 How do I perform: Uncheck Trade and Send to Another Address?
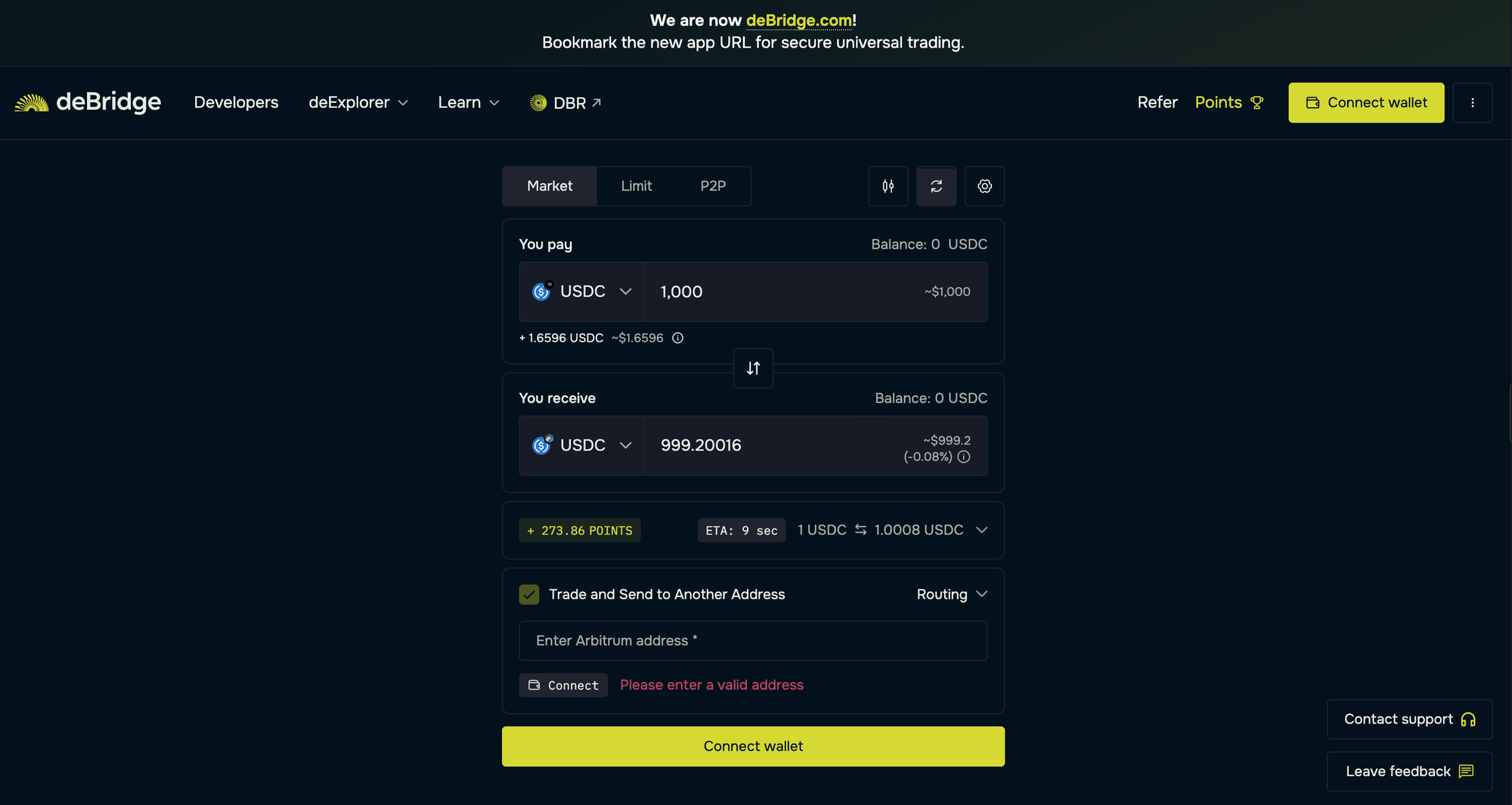[x=529, y=595]
